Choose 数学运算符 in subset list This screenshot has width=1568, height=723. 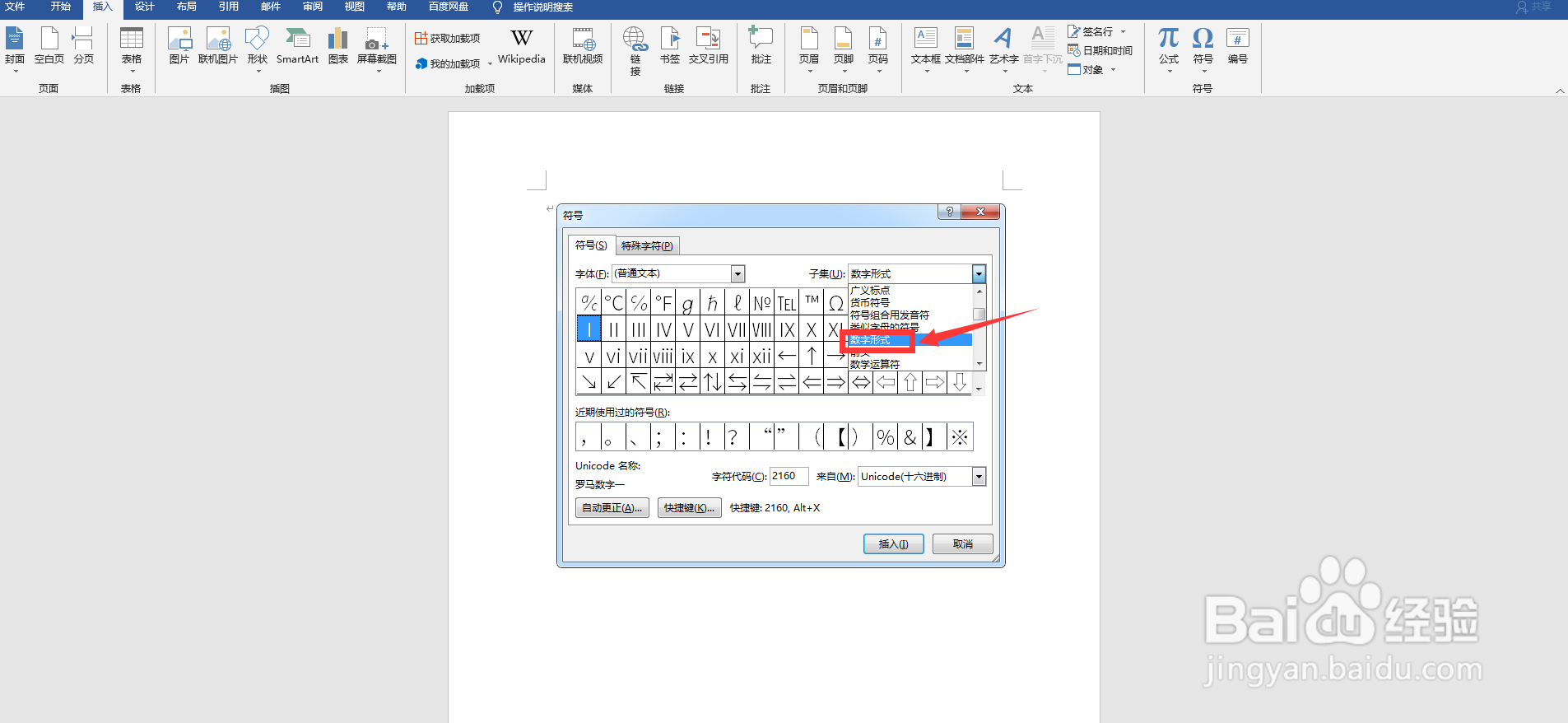tap(875, 364)
